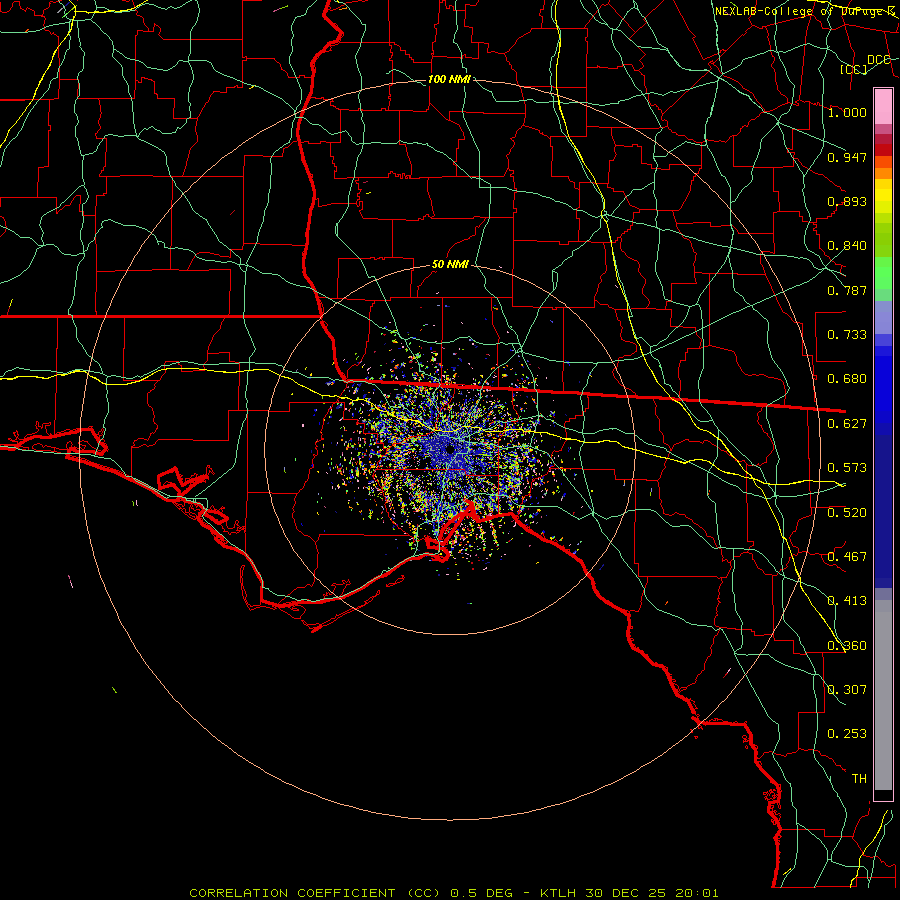Screen dimensions: 900x900
Task: Select the 0.520 scale value
Action: coord(847,513)
